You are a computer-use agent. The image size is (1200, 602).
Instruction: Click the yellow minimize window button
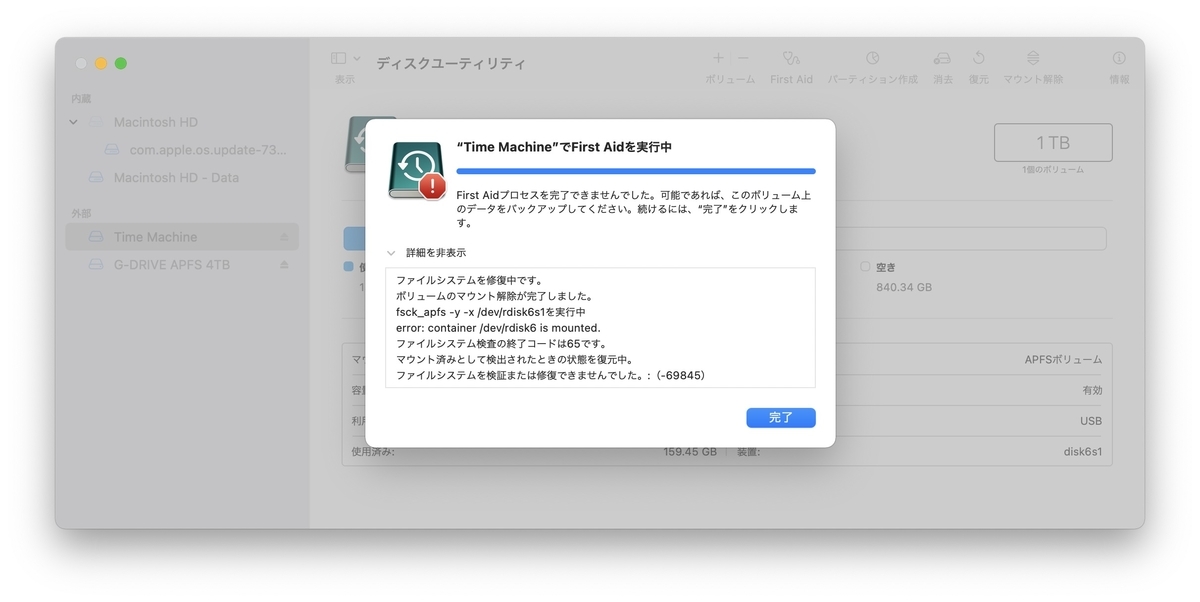click(x=101, y=64)
